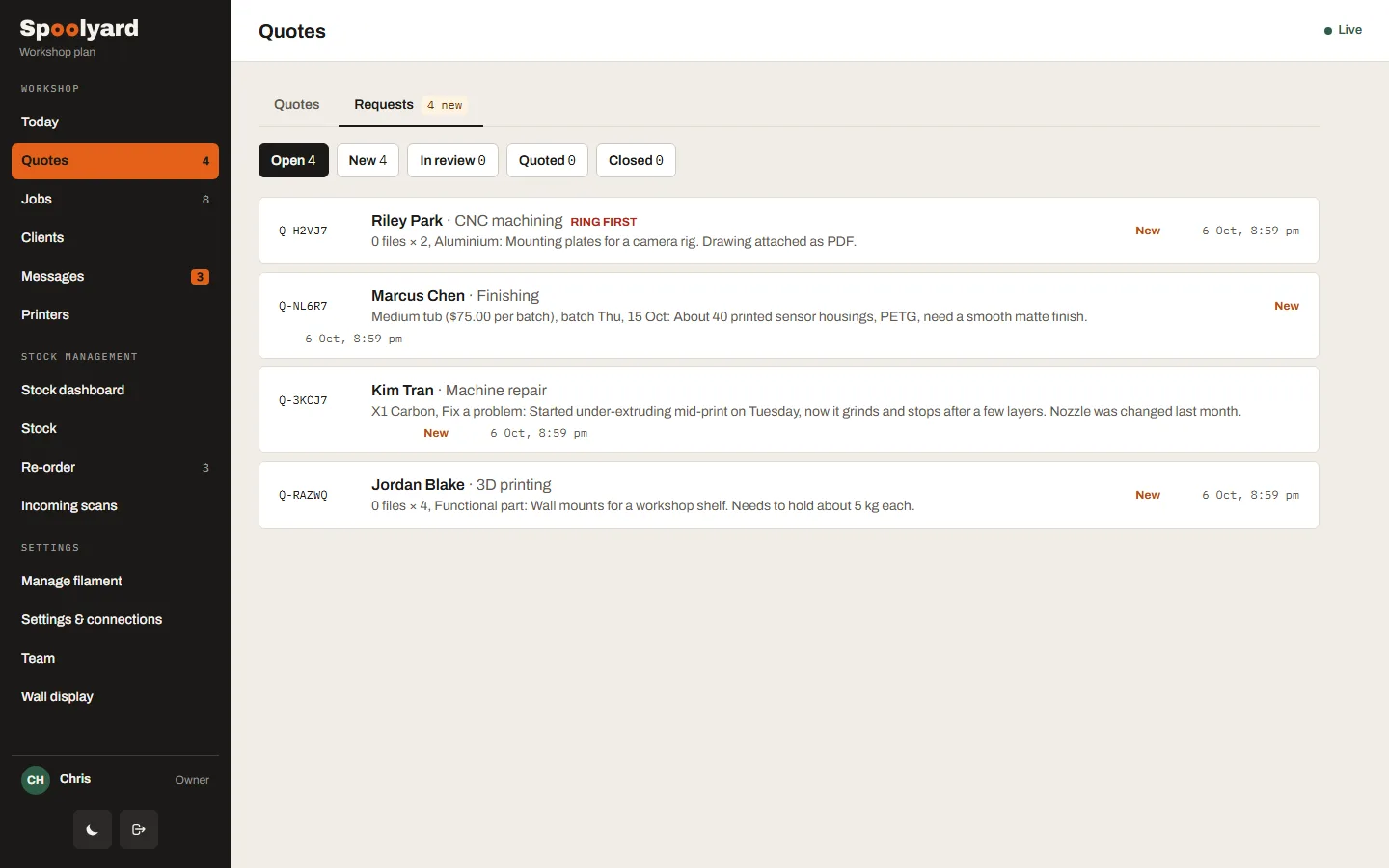Go to Jobs in the sidebar

[115, 199]
